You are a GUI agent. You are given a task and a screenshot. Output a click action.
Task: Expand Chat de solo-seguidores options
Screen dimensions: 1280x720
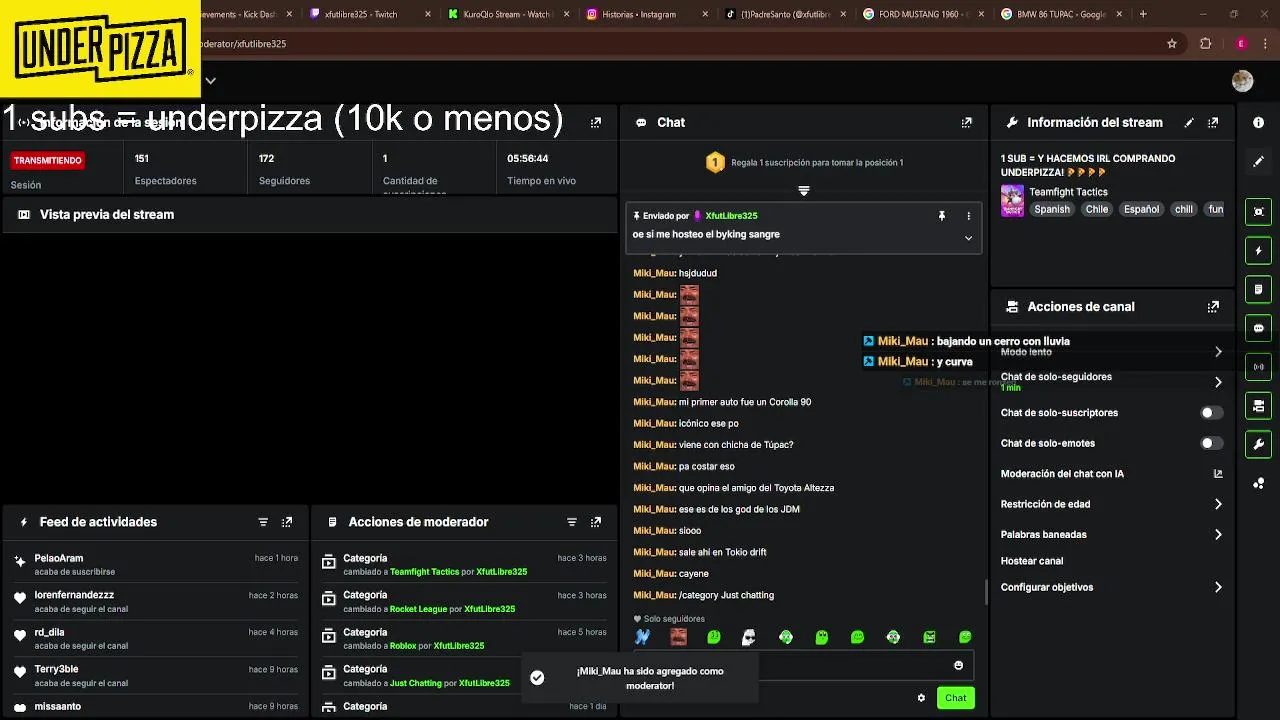coord(1218,382)
